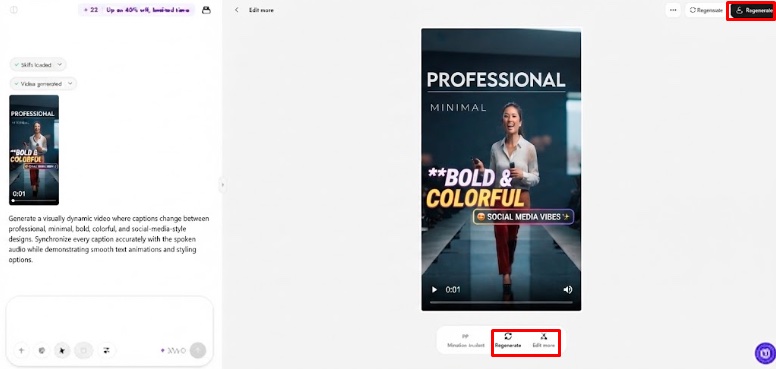Collapse the chat panel using the divider handle
Viewport: 776px width, 369px height.
pyautogui.click(x=222, y=185)
